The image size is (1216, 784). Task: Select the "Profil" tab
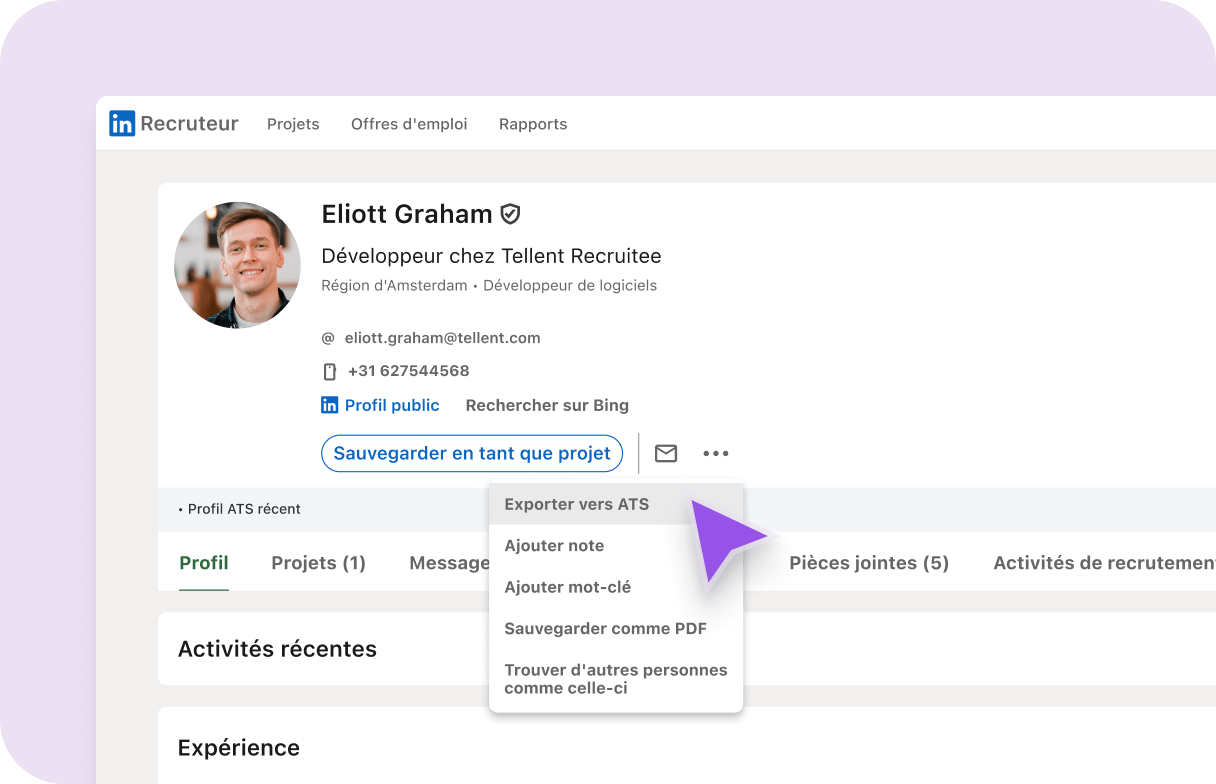click(x=204, y=563)
